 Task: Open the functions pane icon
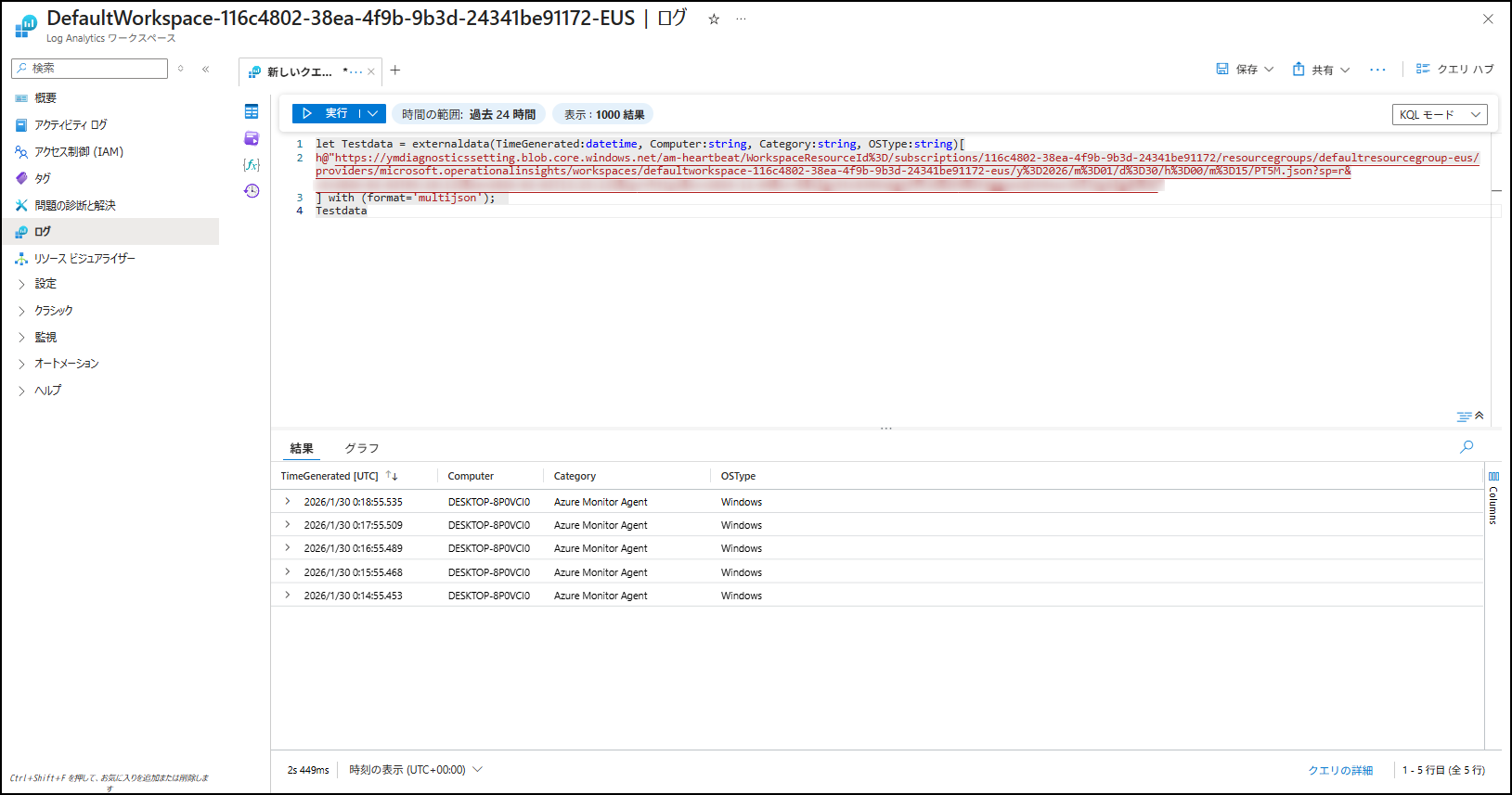click(252, 164)
